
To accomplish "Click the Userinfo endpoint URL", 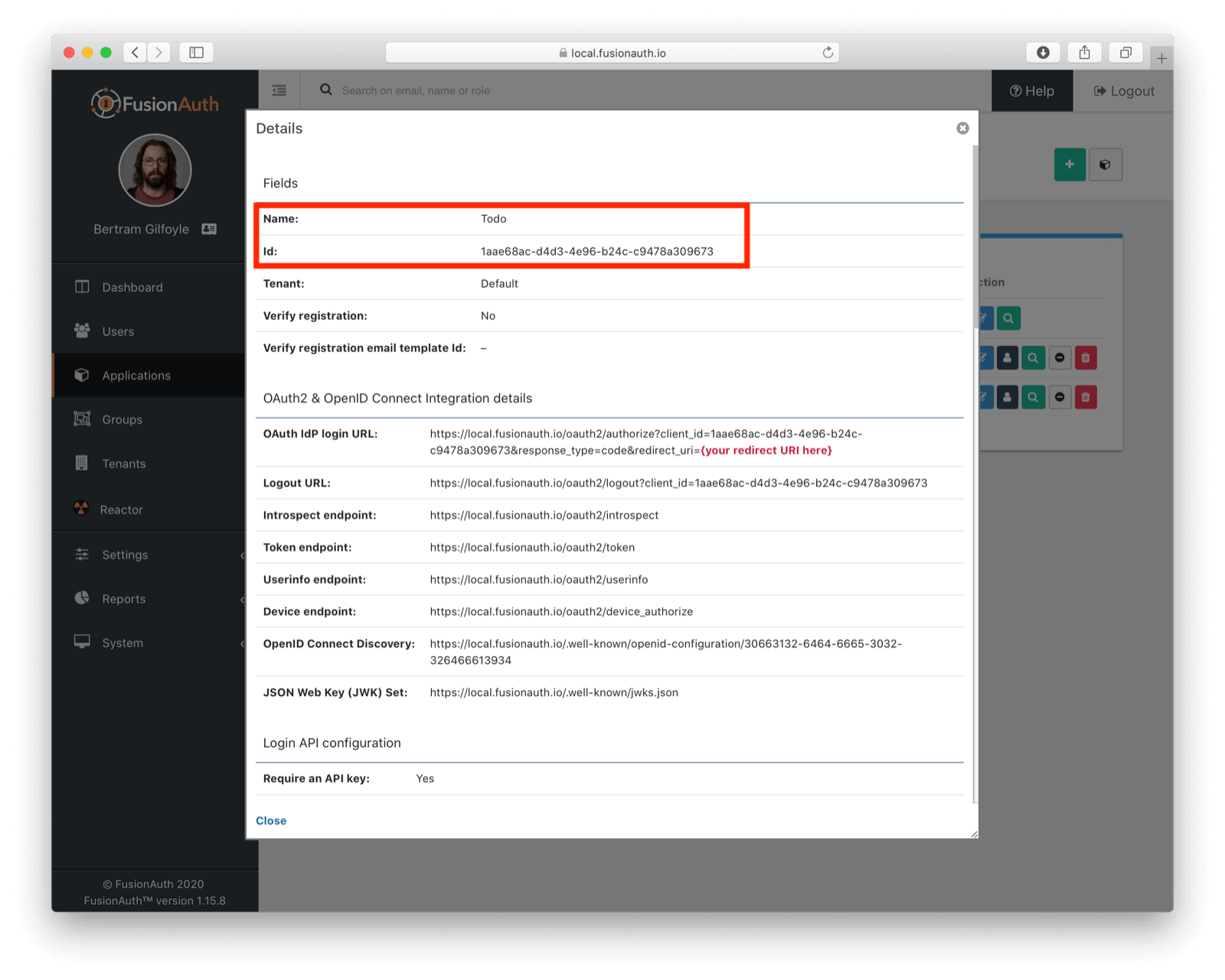I will pos(539,580).
